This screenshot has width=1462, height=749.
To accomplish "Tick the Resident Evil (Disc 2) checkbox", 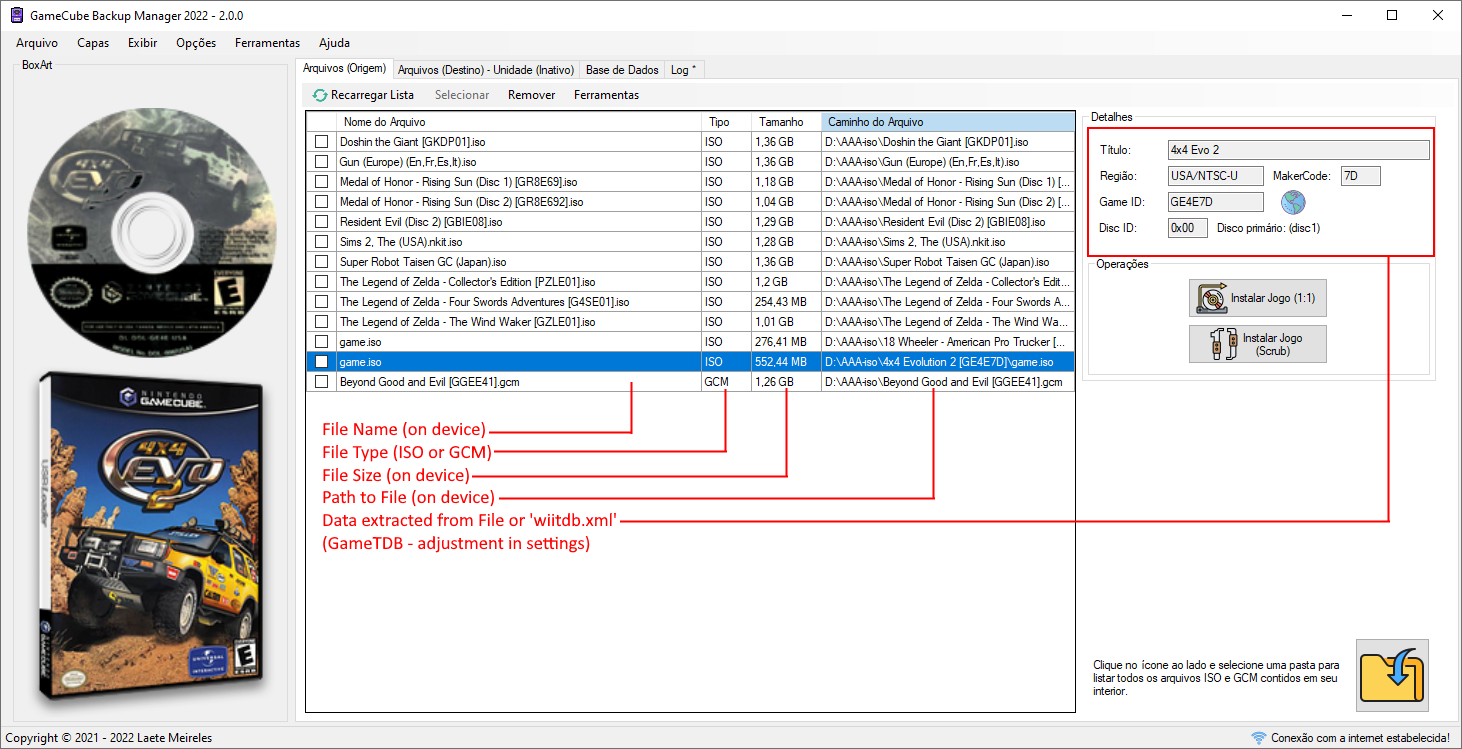I will (x=321, y=222).
